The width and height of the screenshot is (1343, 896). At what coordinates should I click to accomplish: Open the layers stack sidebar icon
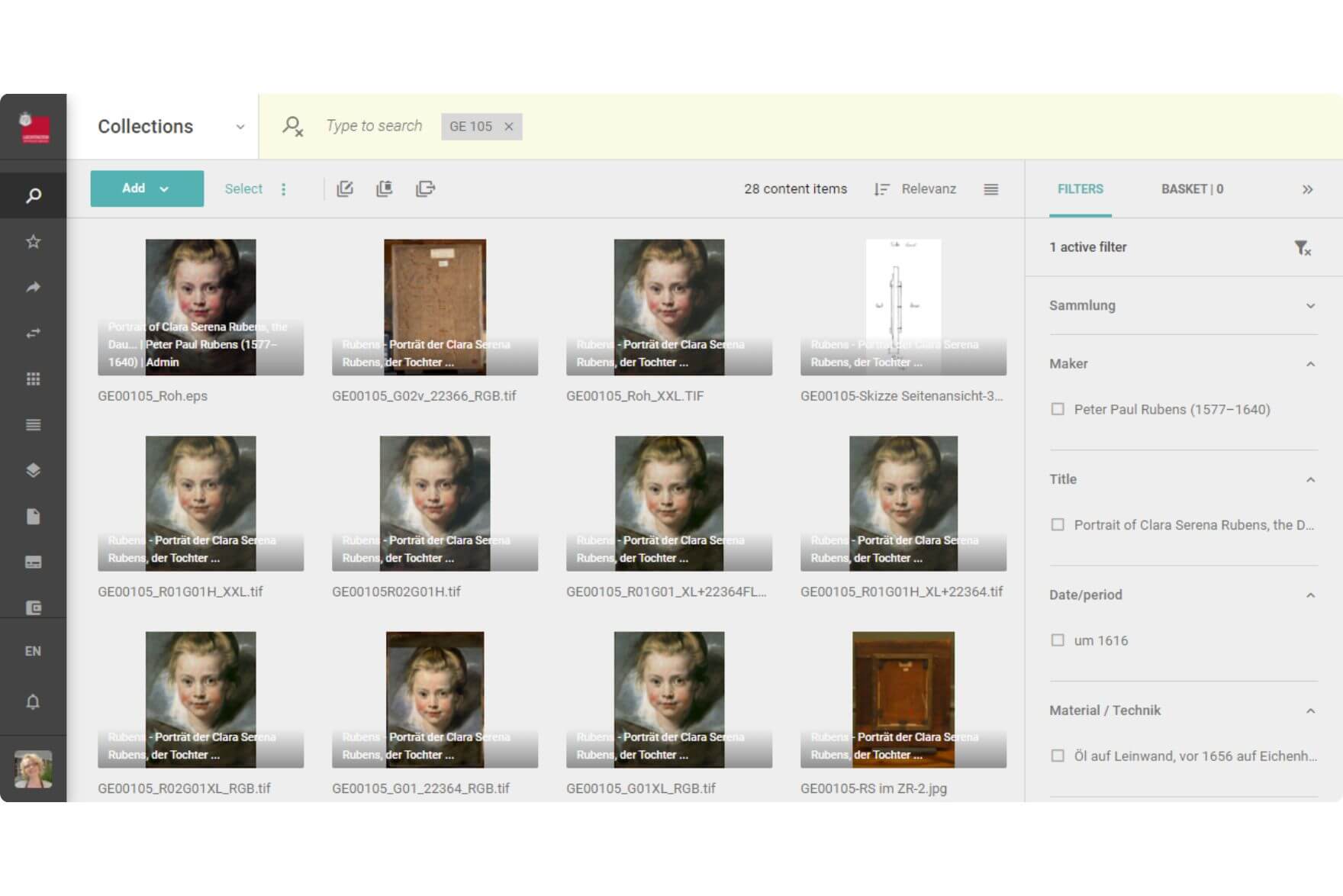pyautogui.click(x=33, y=470)
